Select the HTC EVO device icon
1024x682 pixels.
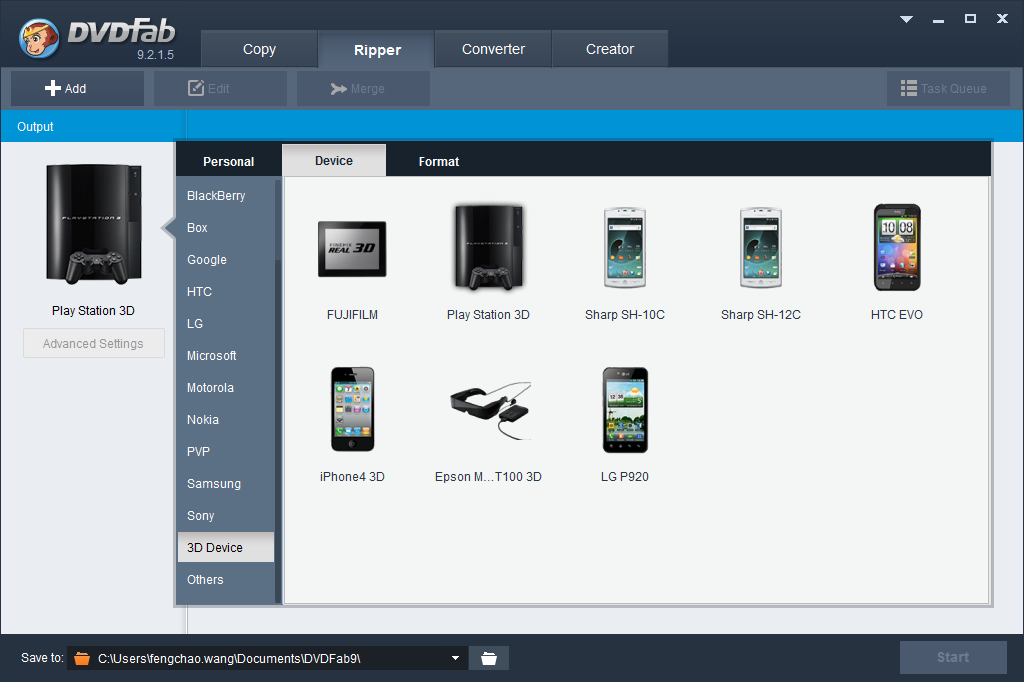click(897, 247)
